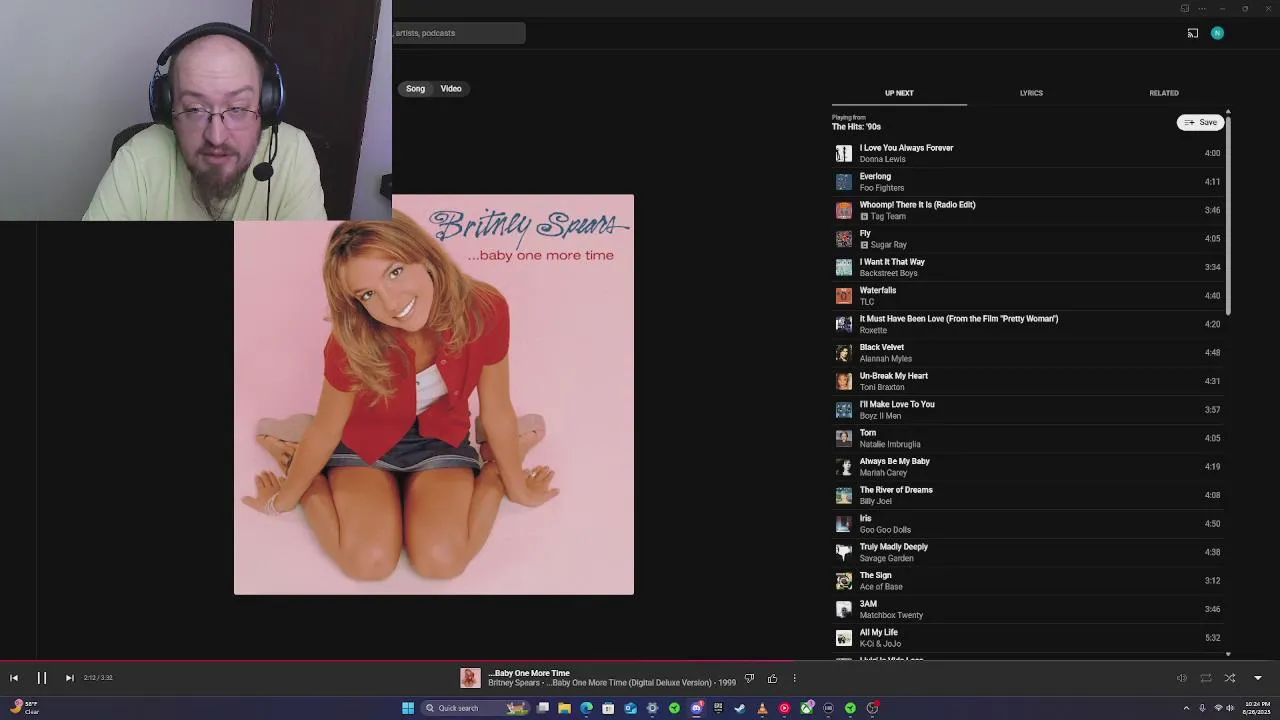Collapse the player page with down arrow
The height and width of the screenshot is (720, 1280).
(1258, 678)
